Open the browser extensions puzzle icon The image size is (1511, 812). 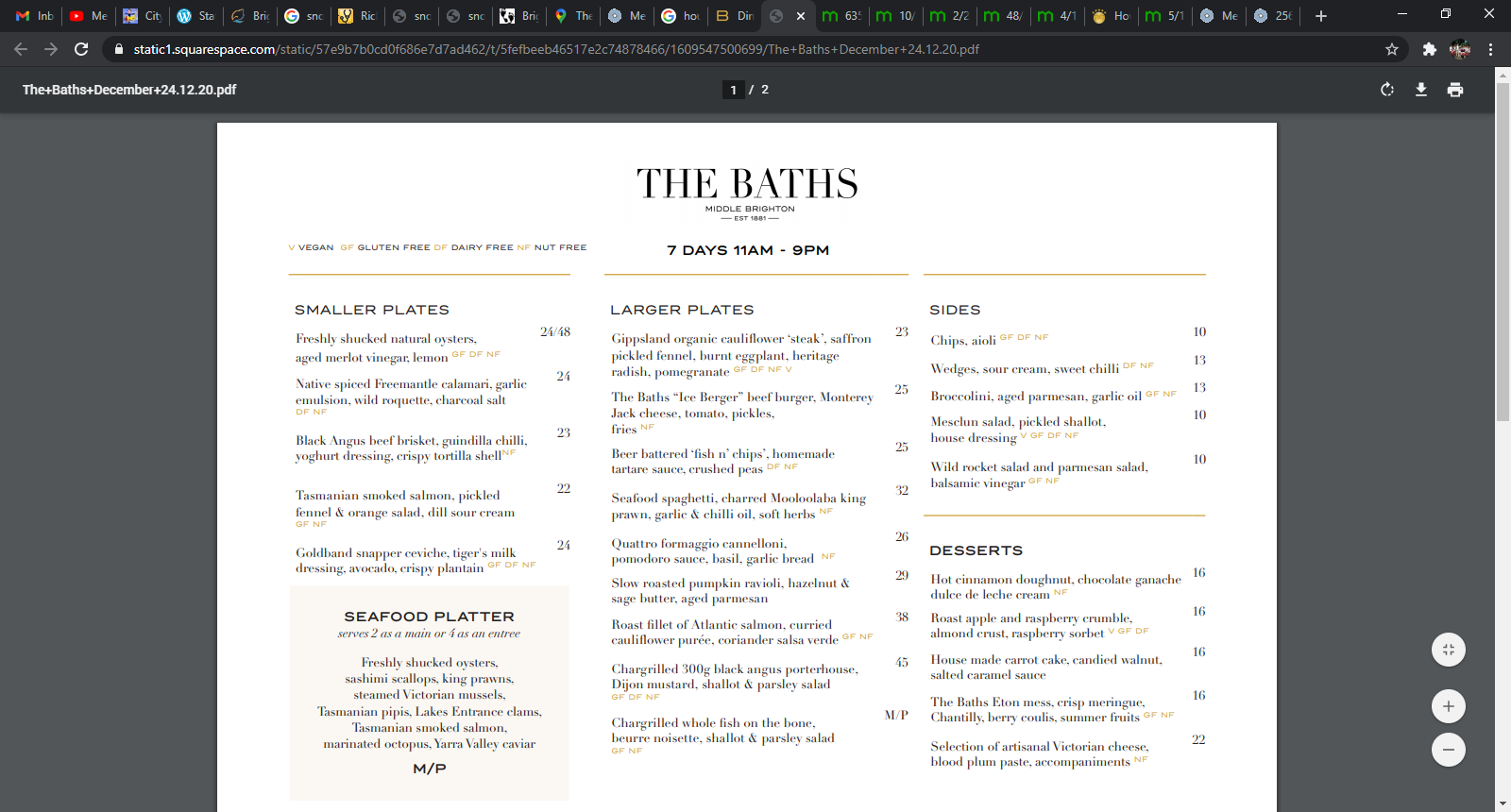pos(1429,49)
